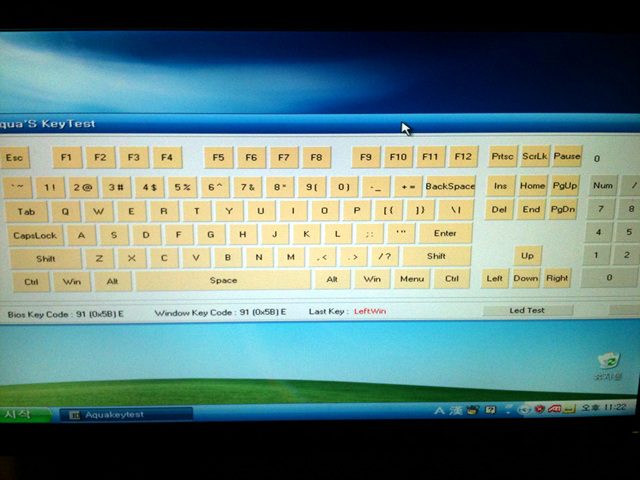Viewport: 640px width, 480px height.
Task: Click the 2@ number key tile
Action: (83, 188)
